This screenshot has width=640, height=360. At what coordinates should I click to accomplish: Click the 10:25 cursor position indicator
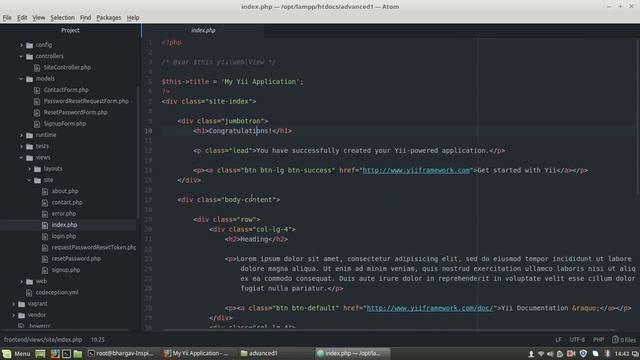[98, 340]
